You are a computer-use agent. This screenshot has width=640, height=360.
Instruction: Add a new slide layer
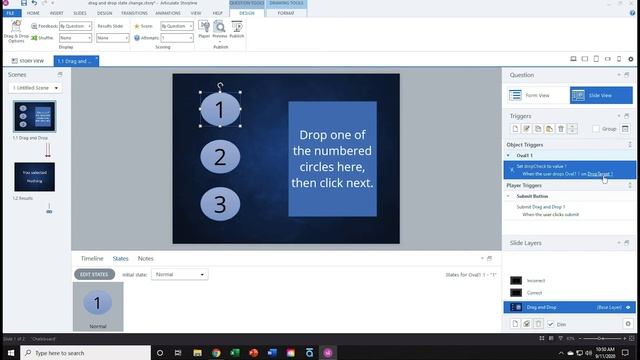point(515,324)
